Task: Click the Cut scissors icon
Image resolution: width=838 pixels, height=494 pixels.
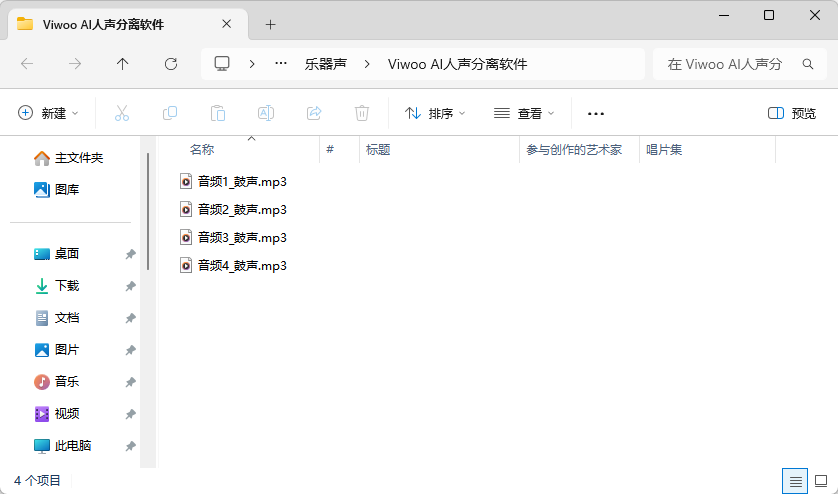Action: pos(122,113)
